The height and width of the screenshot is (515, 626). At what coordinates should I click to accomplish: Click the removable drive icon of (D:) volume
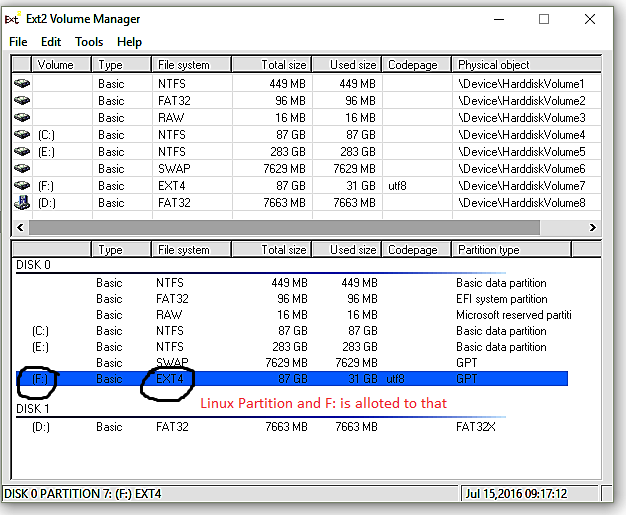click(x=22, y=202)
